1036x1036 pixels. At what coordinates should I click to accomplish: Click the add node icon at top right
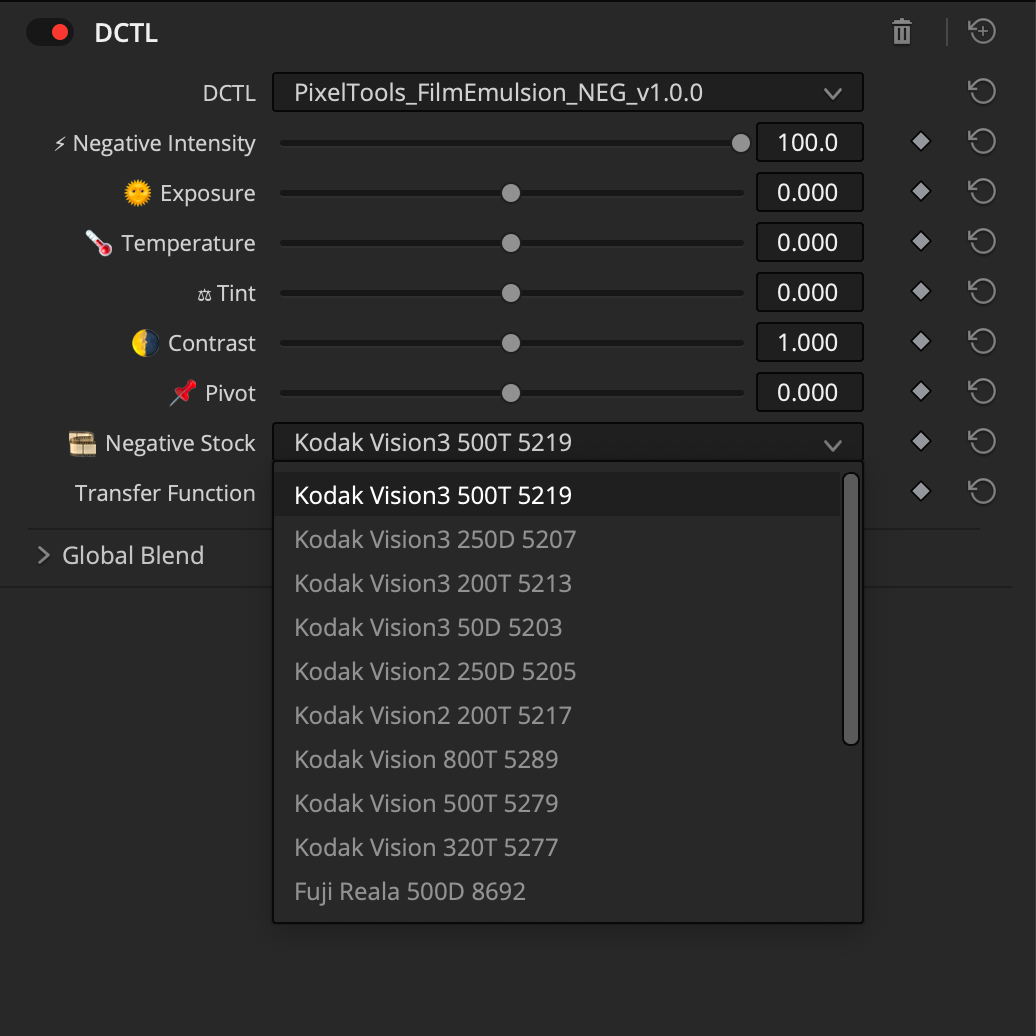(x=981, y=31)
